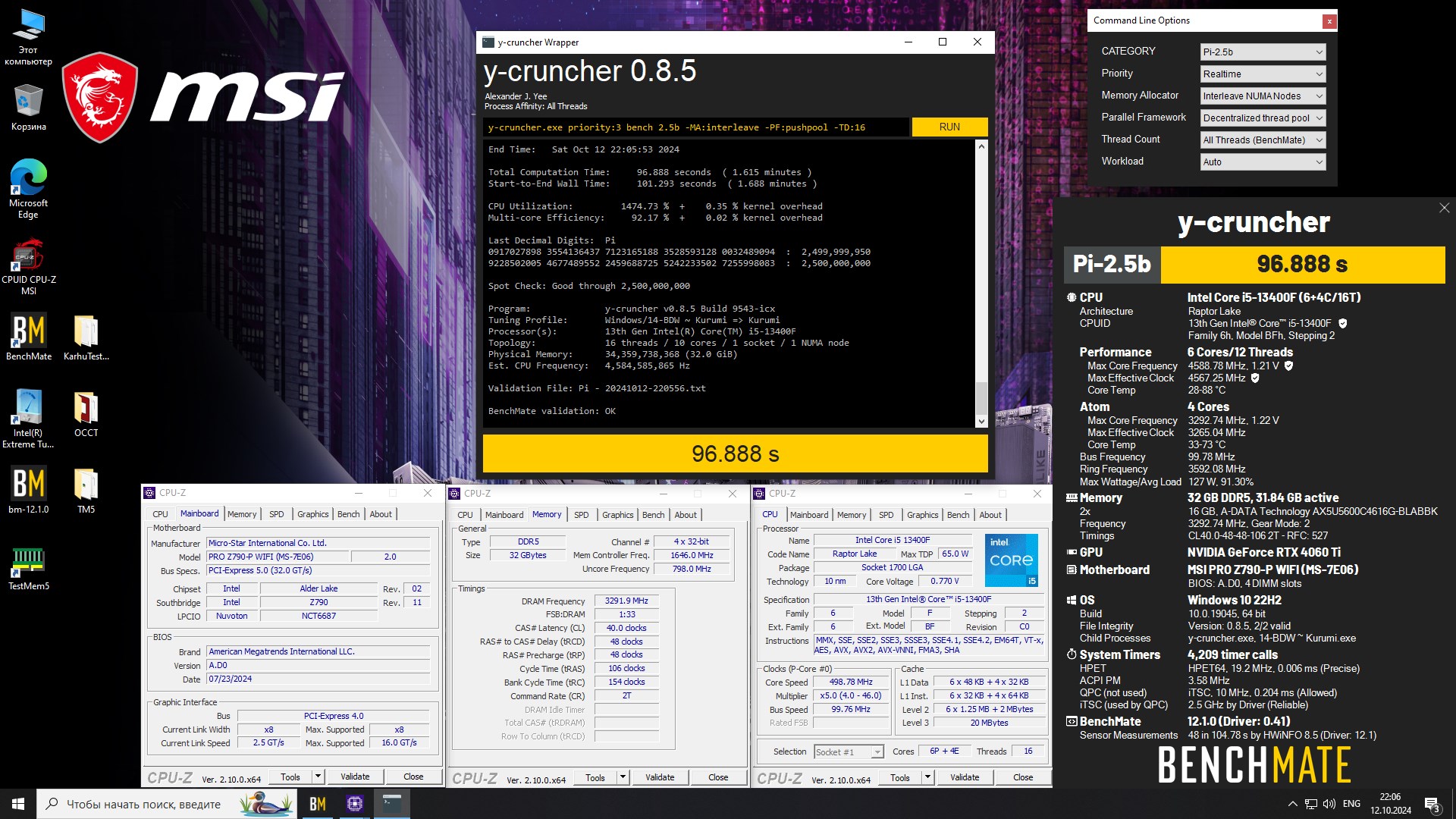Click the console output scrollbar down arrow
Screen dimensions: 1456x819
pyautogui.click(x=981, y=421)
